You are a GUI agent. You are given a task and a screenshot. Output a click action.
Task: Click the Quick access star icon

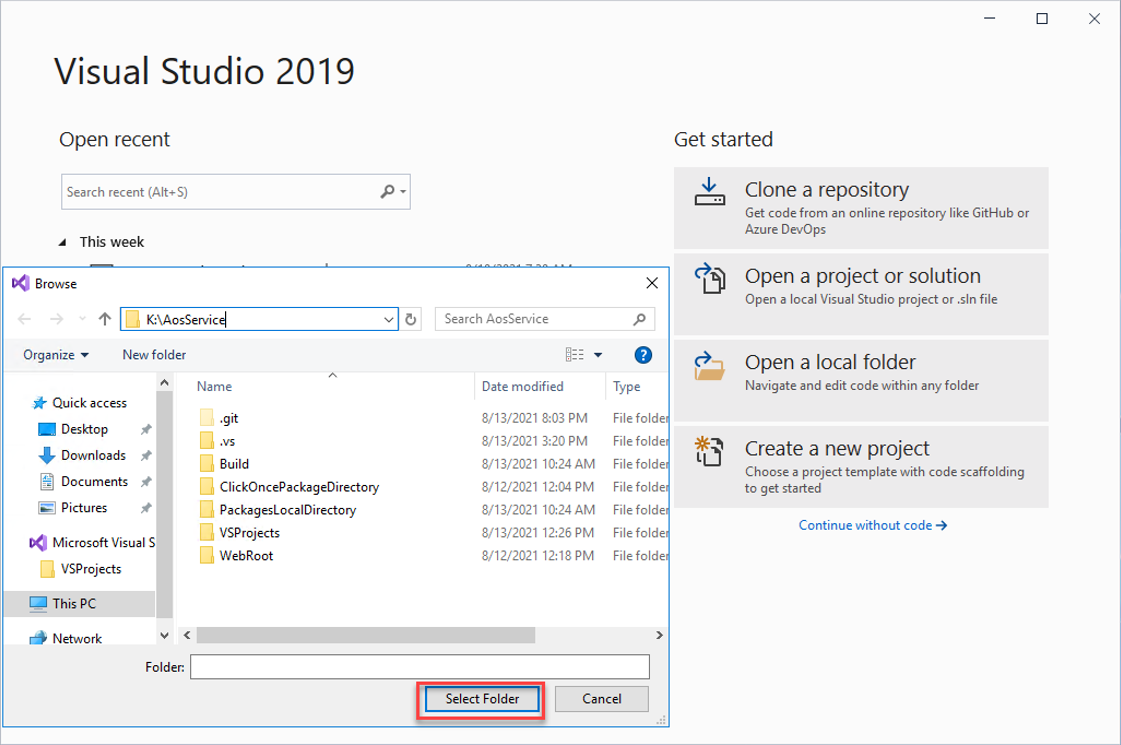[x=40, y=403]
